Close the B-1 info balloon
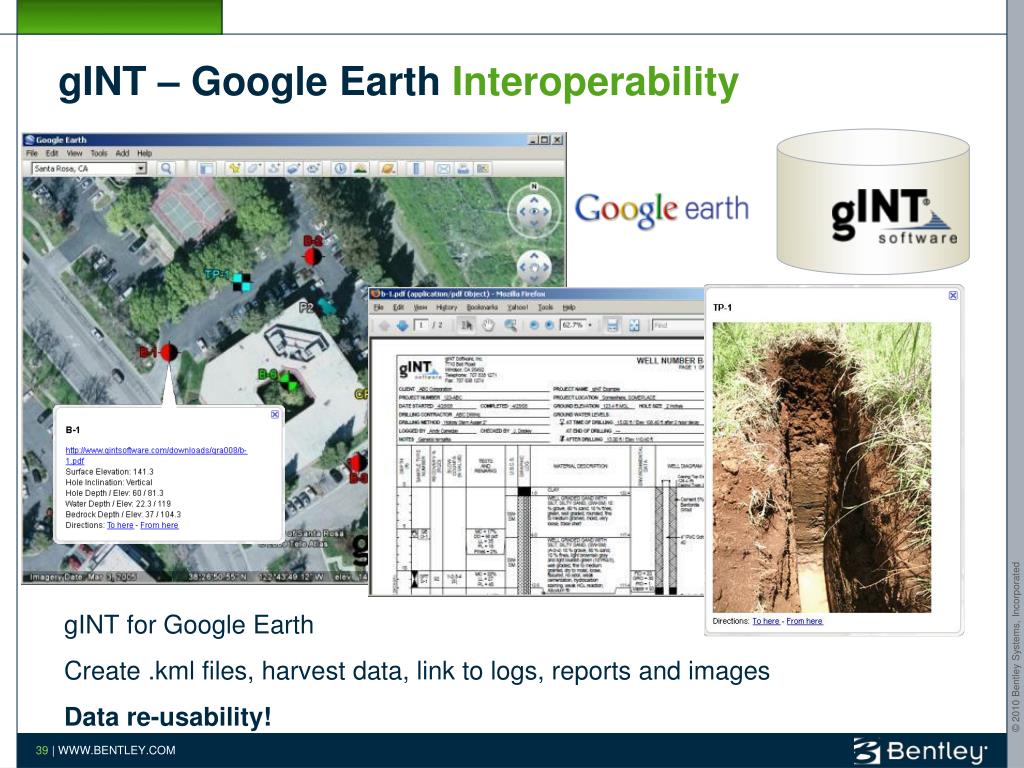 (275, 415)
